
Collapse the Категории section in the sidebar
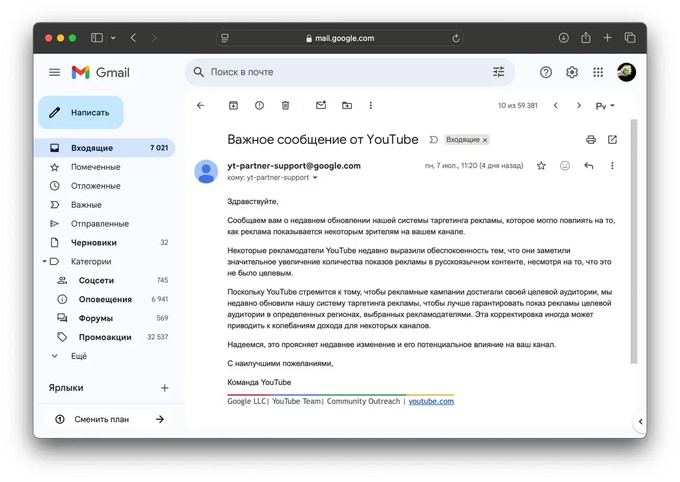[x=43, y=261]
